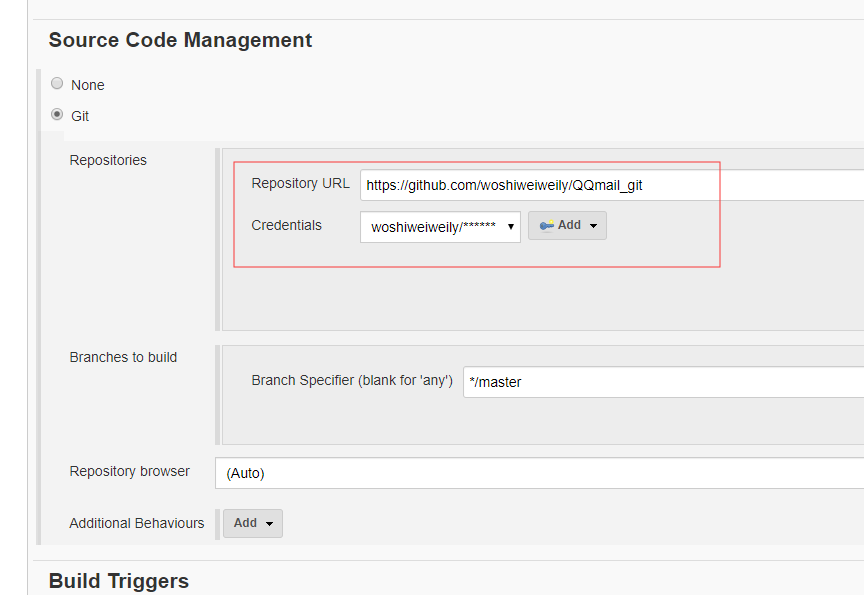Image resolution: width=864 pixels, height=595 pixels.
Task: Click the Add credentials button
Action: coord(567,225)
